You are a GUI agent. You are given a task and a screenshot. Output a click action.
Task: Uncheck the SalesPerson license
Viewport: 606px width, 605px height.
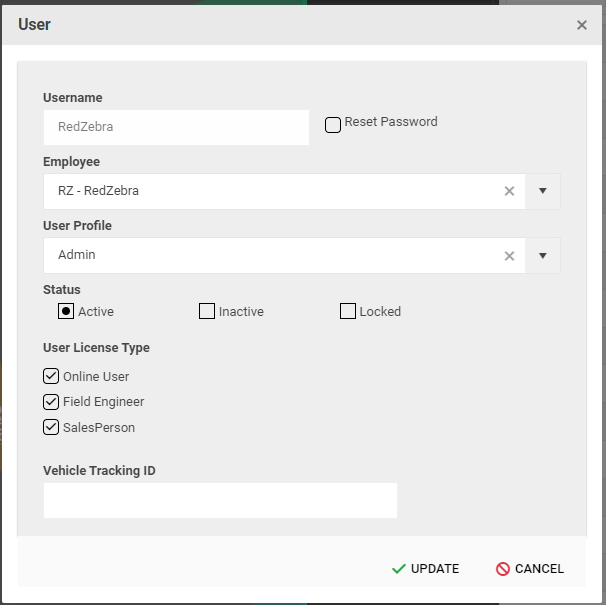pyautogui.click(x=51, y=427)
